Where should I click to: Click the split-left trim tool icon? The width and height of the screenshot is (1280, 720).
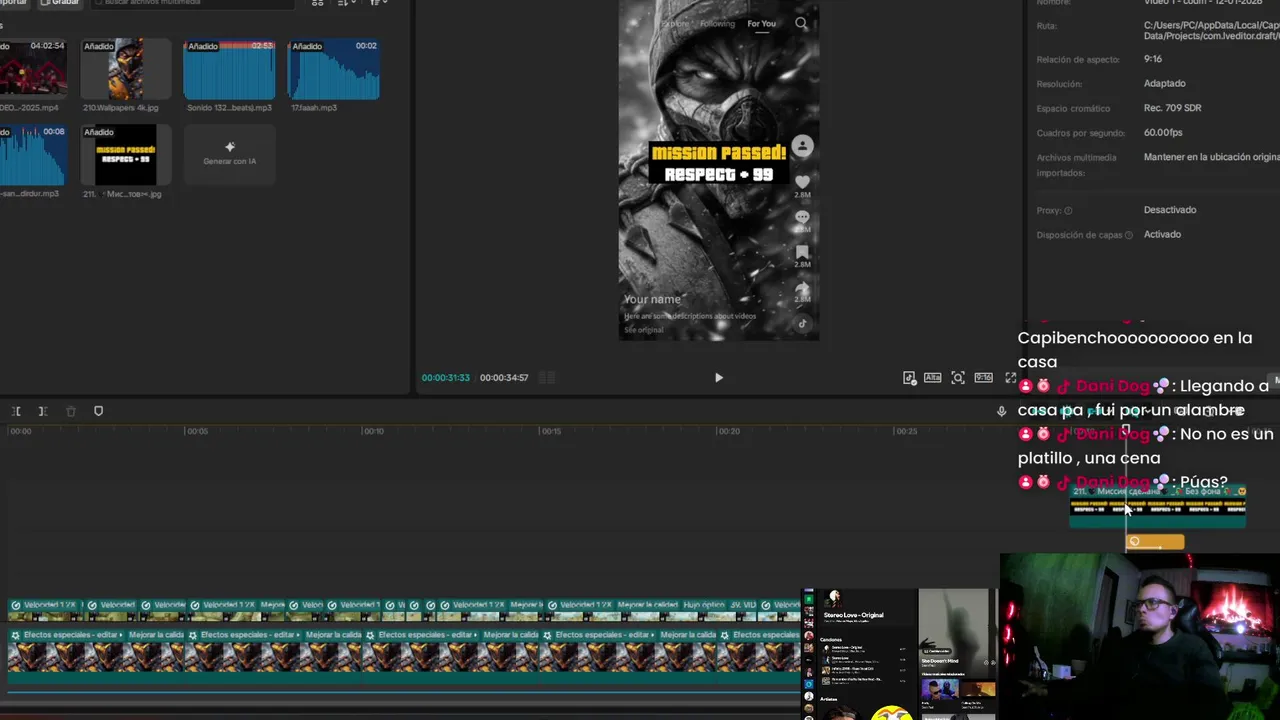(16, 411)
